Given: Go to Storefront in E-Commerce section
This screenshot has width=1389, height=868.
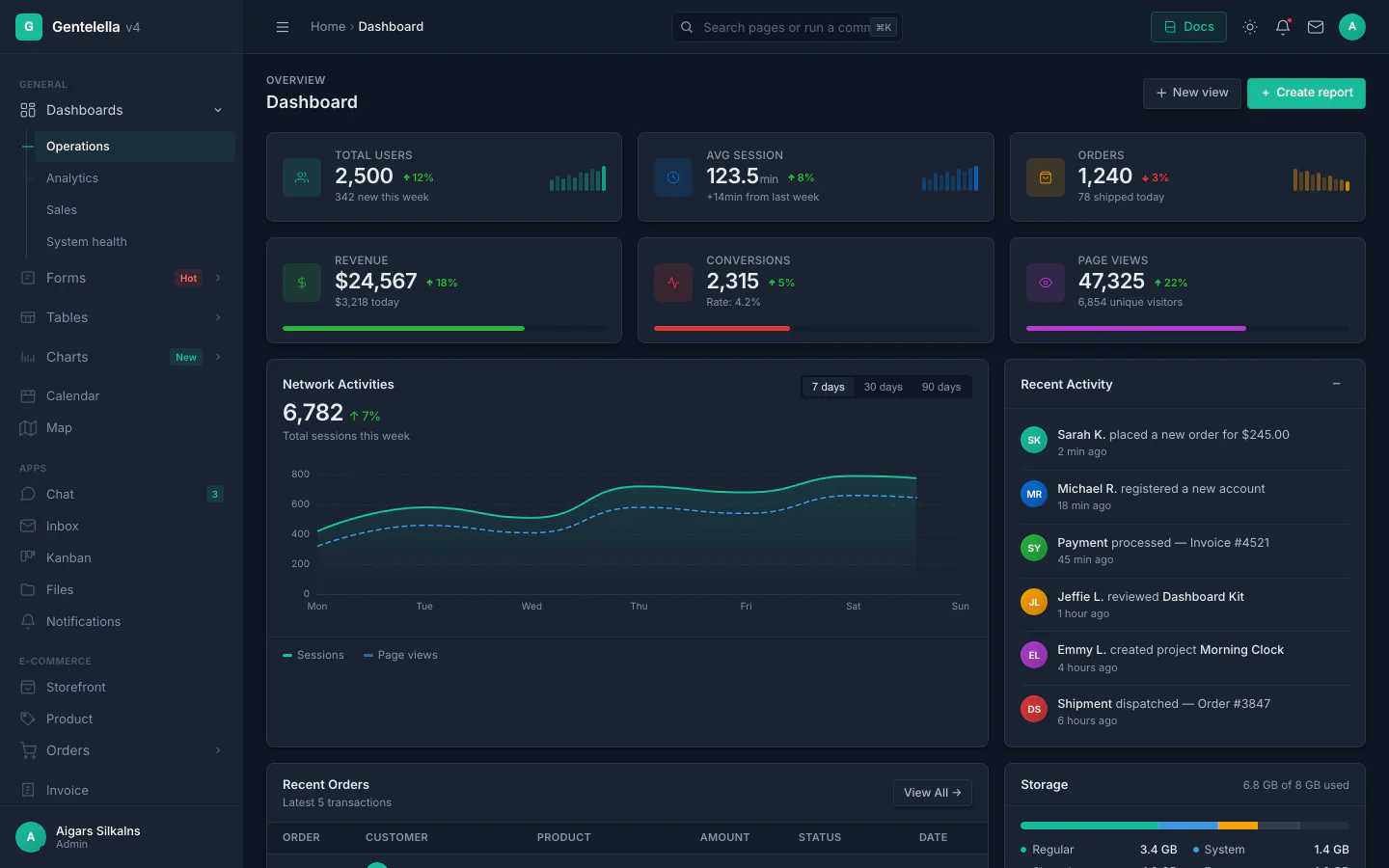Looking at the screenshot, I should tap(122, 688).
